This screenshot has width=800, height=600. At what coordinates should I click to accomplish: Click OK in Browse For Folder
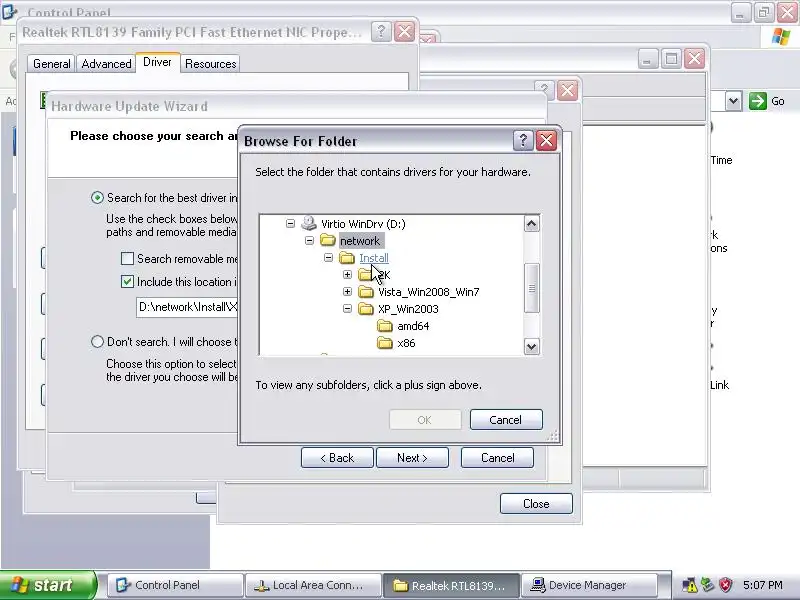[x=425, y=420]
